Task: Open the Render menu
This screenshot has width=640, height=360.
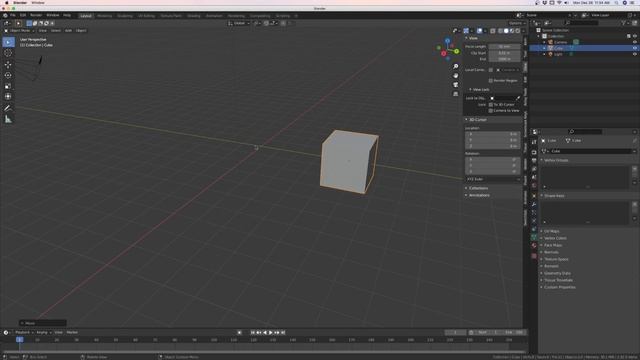Action: (36, 16)
